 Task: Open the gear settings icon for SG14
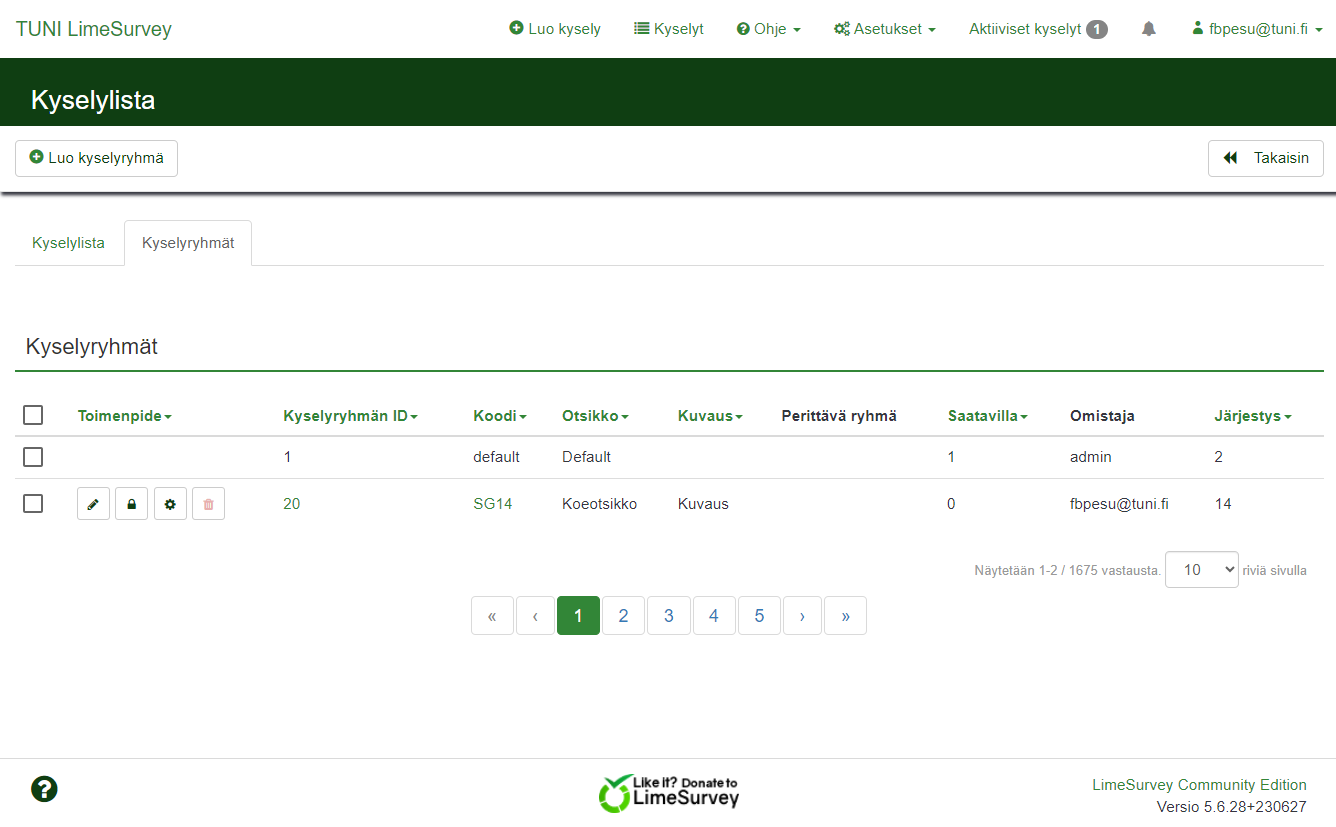click(170, 504)
